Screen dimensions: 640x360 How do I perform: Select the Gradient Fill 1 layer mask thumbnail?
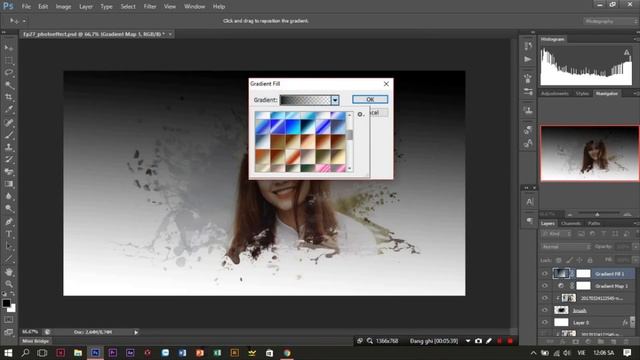[x=583, y=273]
